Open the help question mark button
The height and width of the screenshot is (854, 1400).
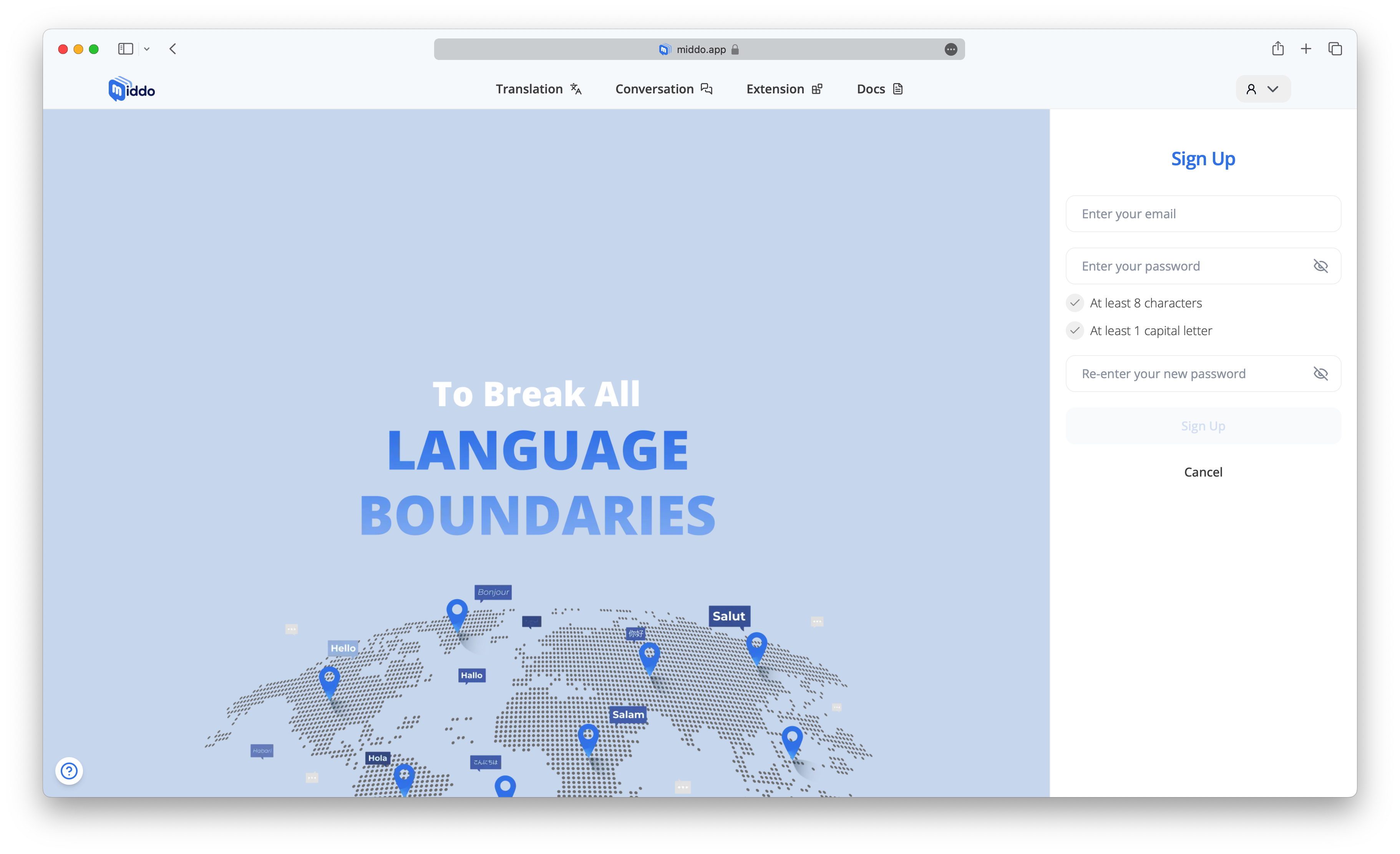pos(69,771)
